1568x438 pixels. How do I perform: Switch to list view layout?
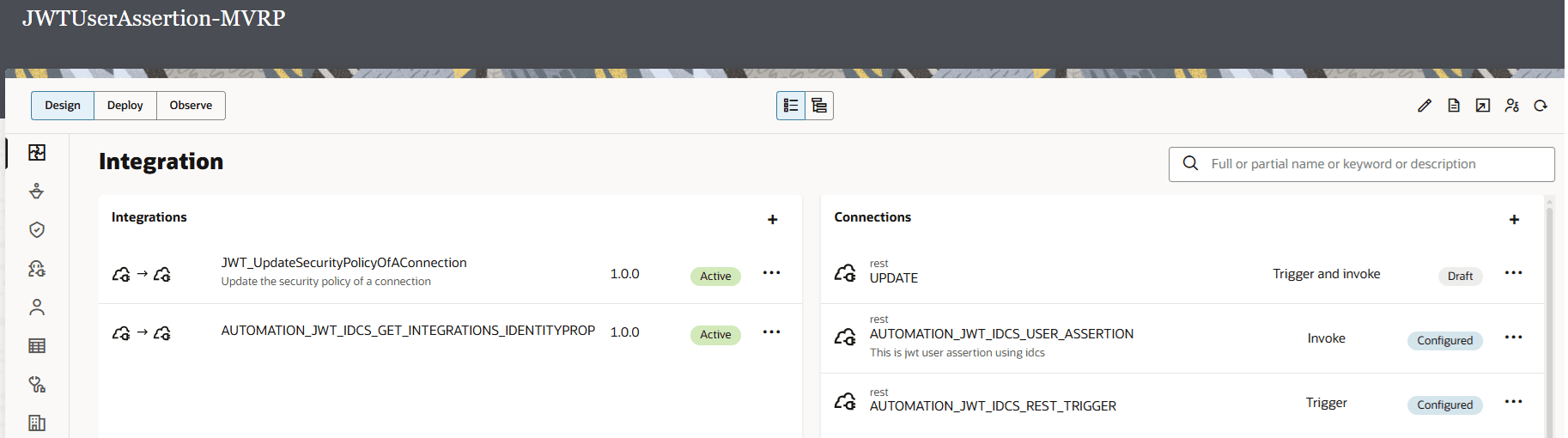(x=791, y=106)
